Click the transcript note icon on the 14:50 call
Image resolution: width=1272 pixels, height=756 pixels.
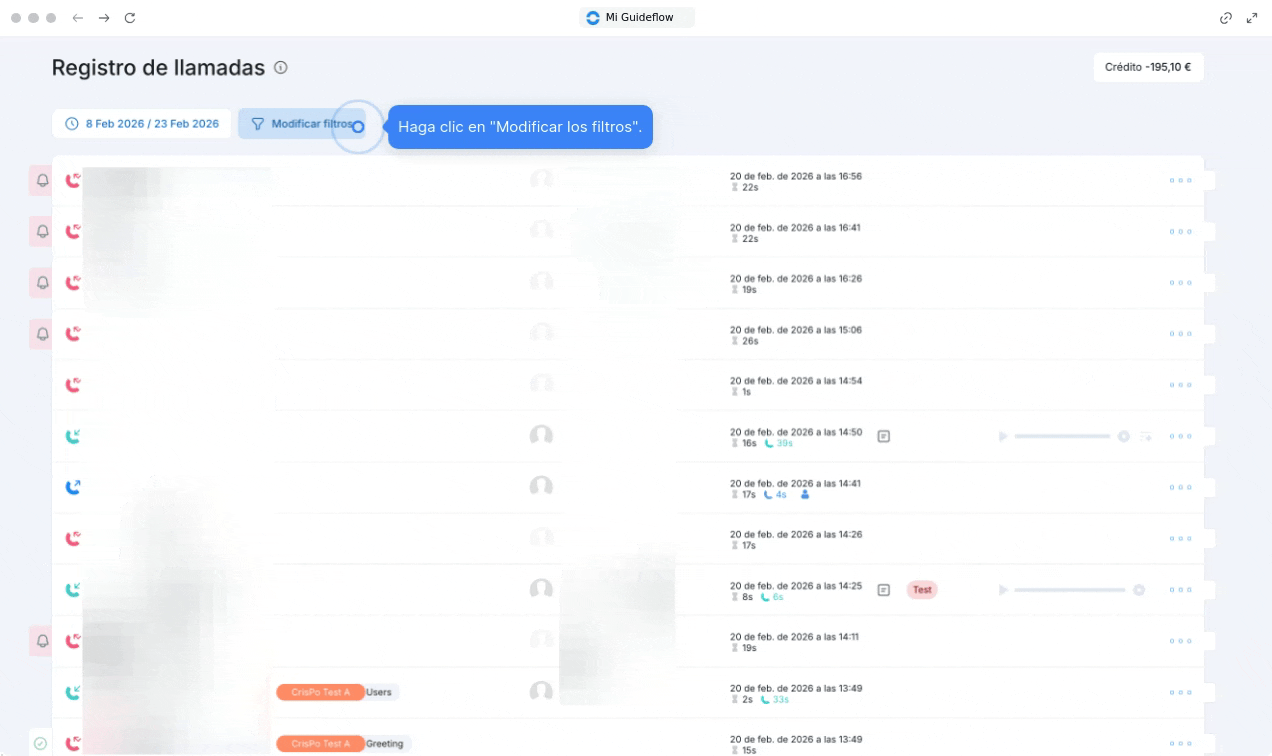tap(883, 436)
